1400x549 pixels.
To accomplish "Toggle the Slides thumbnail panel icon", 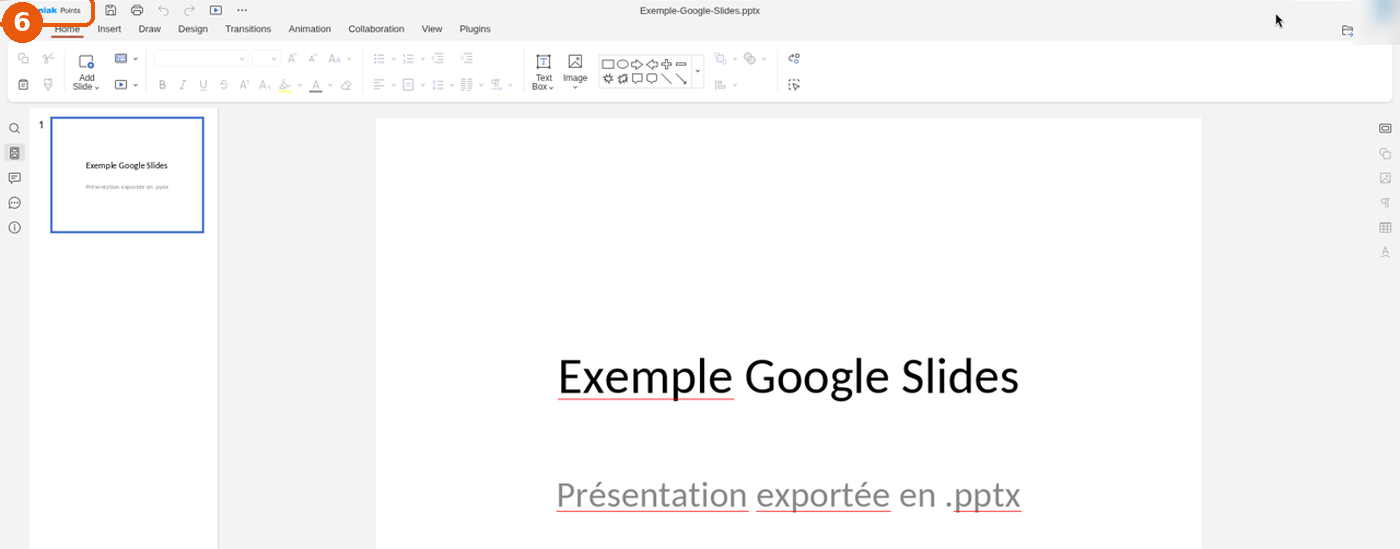I will click(14, 153).
